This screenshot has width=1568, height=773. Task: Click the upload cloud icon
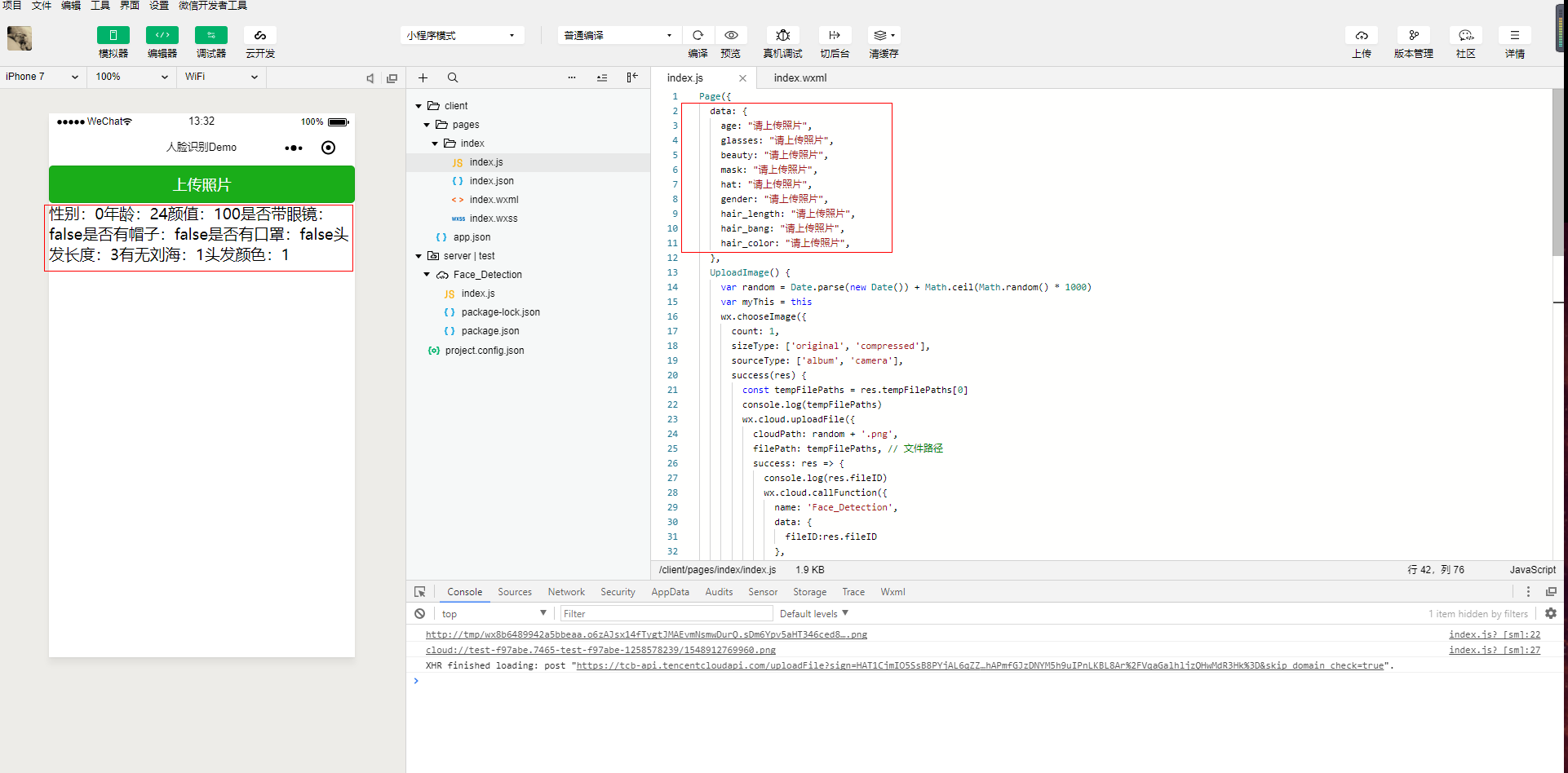tap(1361, 35)
